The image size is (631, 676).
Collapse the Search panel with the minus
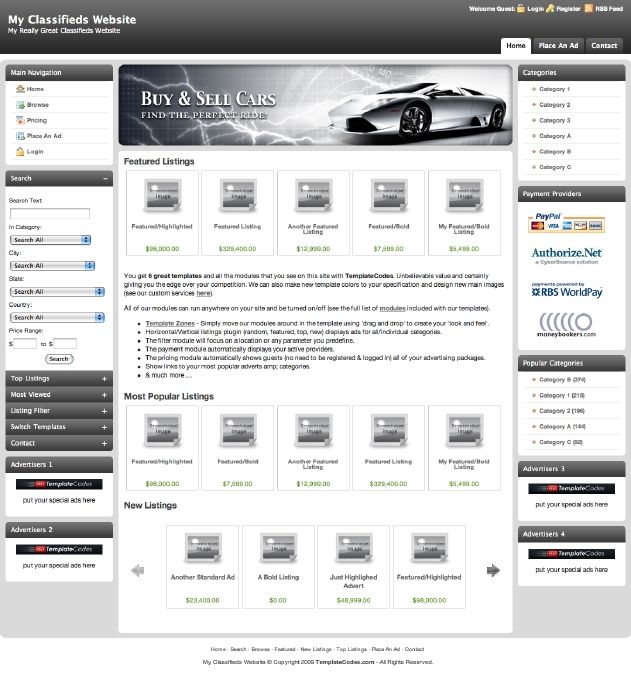pyautogui.click(x=105, y=178)
